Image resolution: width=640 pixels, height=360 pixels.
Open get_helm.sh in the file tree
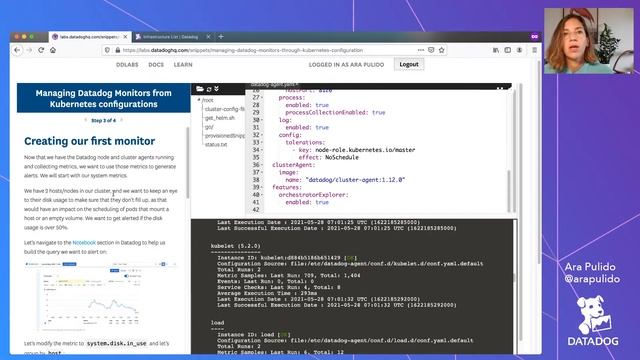click(220, 118)
